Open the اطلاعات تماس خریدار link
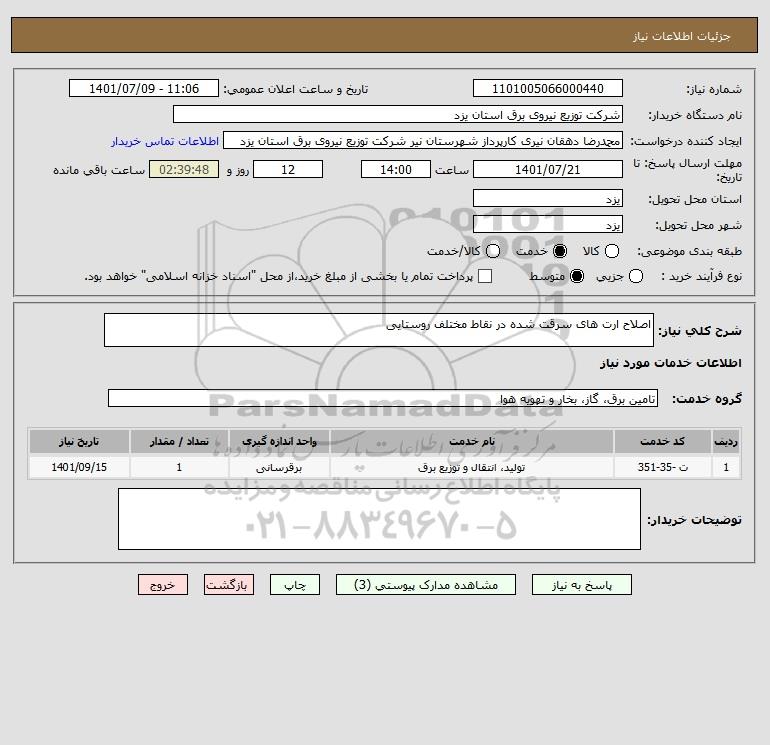 165,141
